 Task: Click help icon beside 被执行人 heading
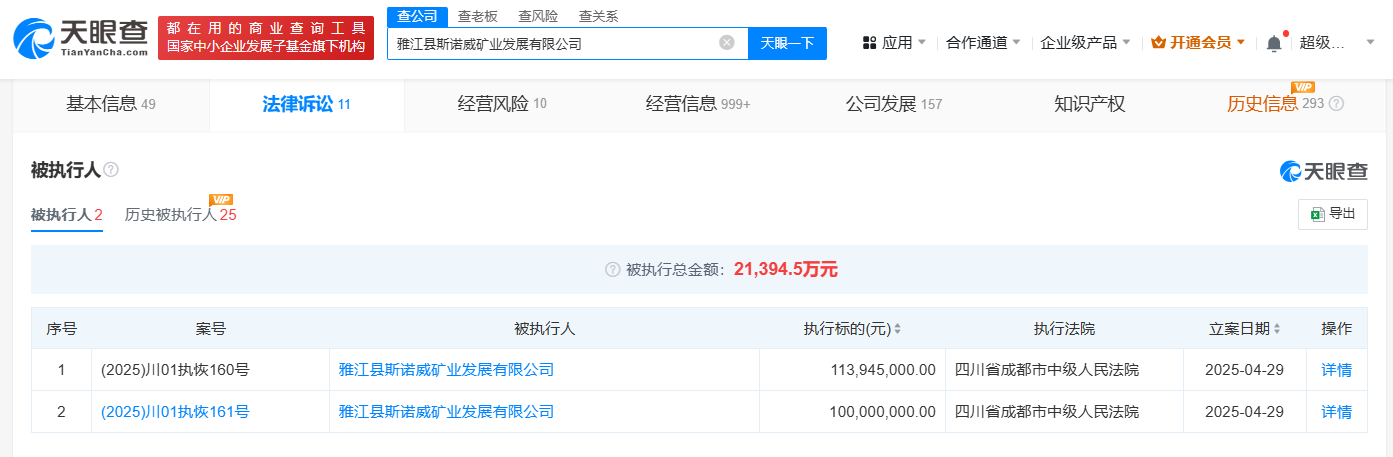click(x=111, y=170)
